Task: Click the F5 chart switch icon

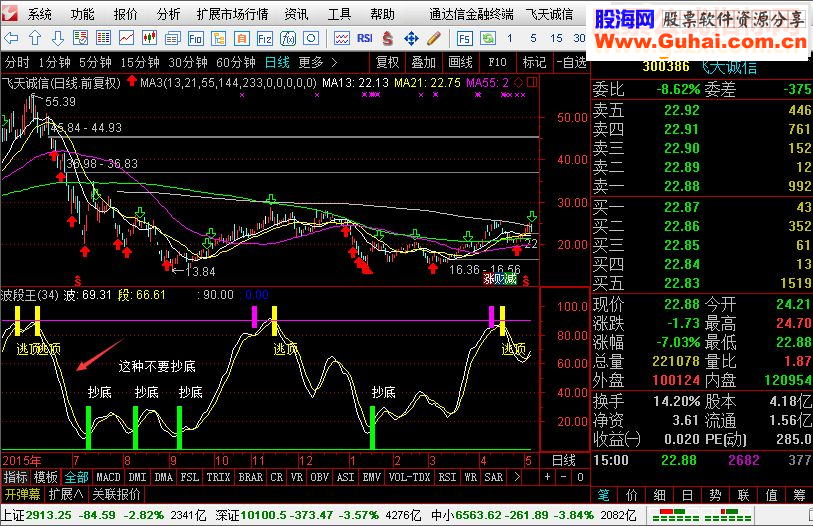Action: pos(465,38)
